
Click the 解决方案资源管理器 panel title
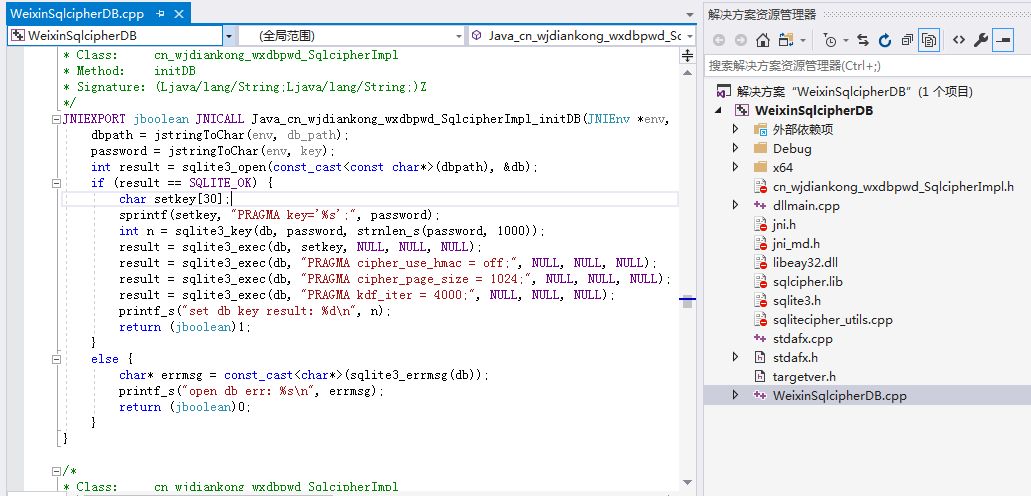[x=761, y=14]
